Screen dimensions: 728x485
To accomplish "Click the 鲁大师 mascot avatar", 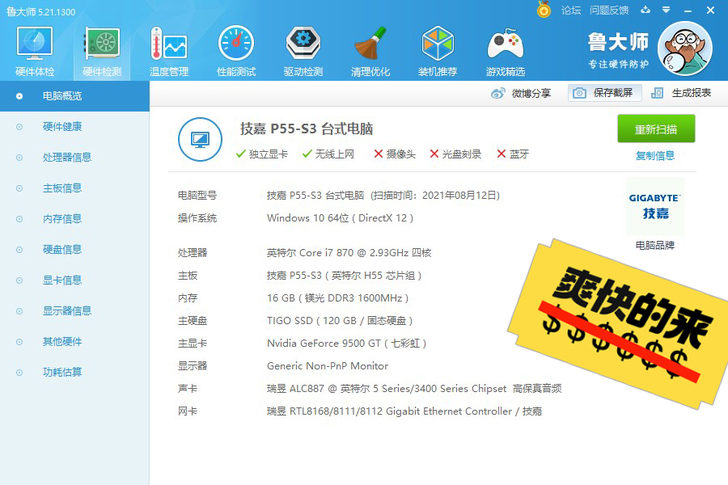I will click(x=685, y=48).
